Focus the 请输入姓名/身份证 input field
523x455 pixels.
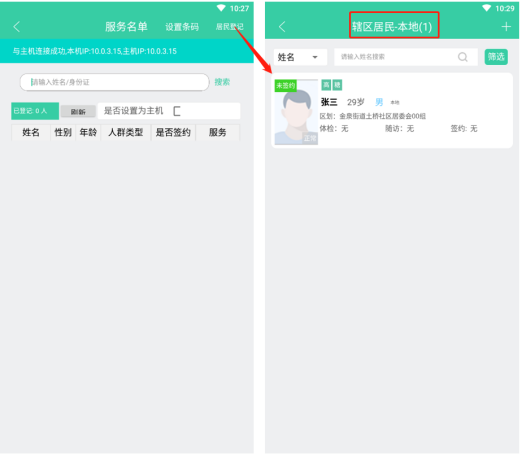[x=114, y=82]
